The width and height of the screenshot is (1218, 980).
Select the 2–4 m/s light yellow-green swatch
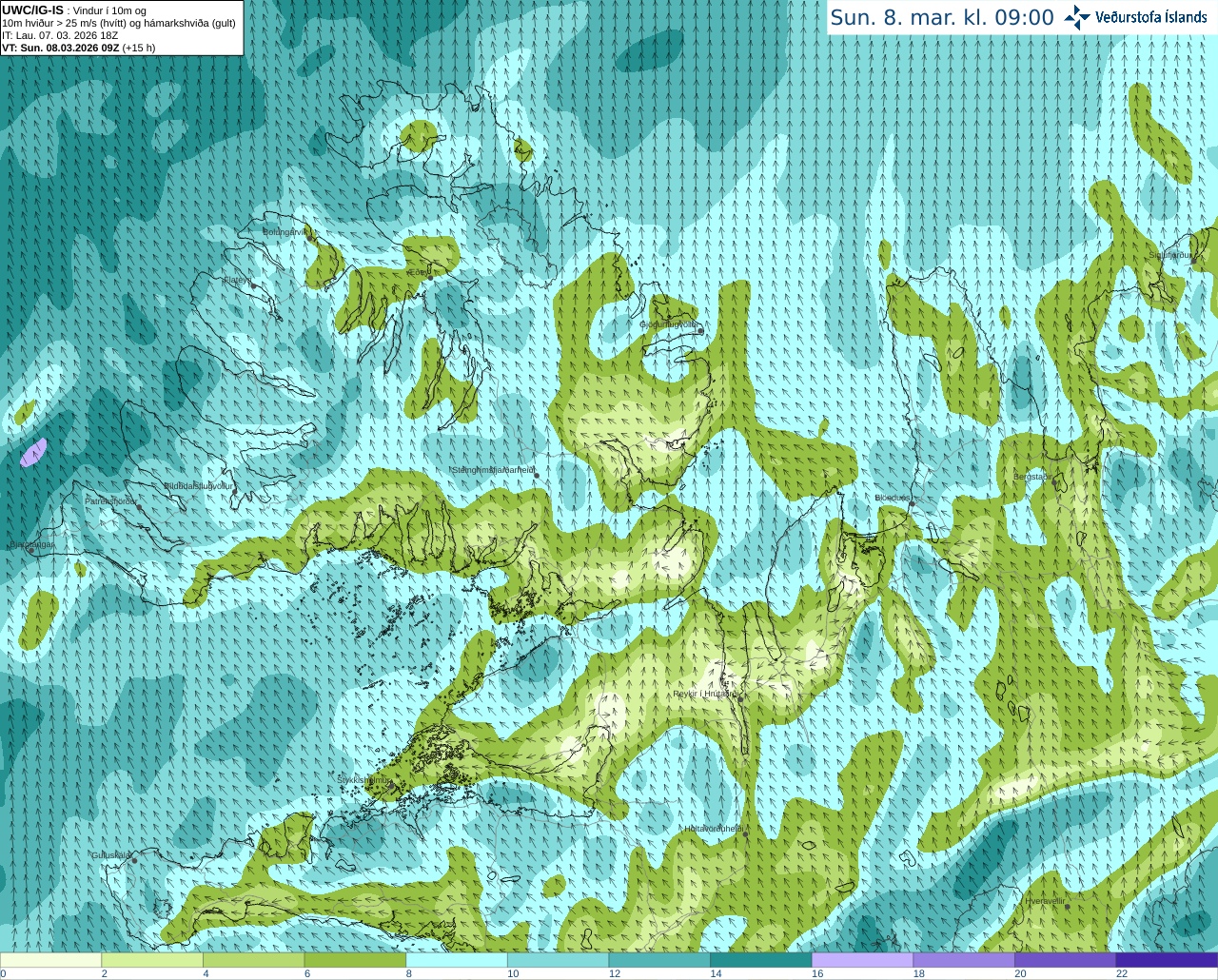click(x=152, y=960)
